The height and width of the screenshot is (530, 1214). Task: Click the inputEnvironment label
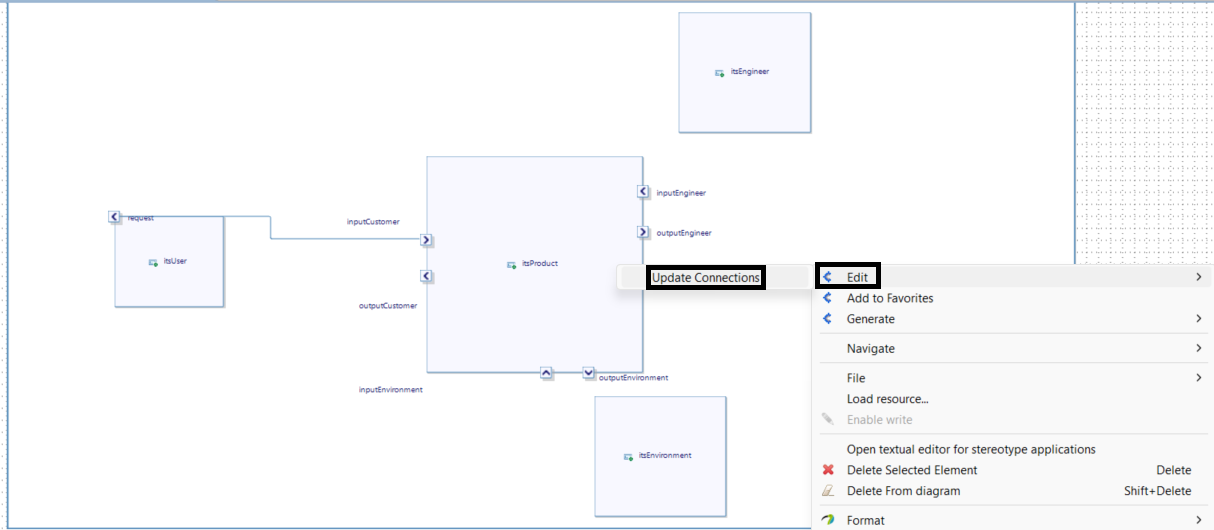point(390,390)
